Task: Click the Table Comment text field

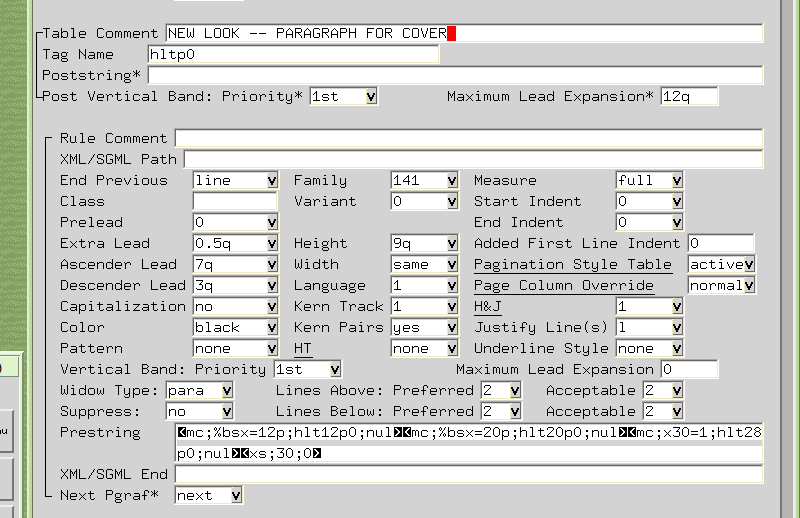Action: (464, 33)
